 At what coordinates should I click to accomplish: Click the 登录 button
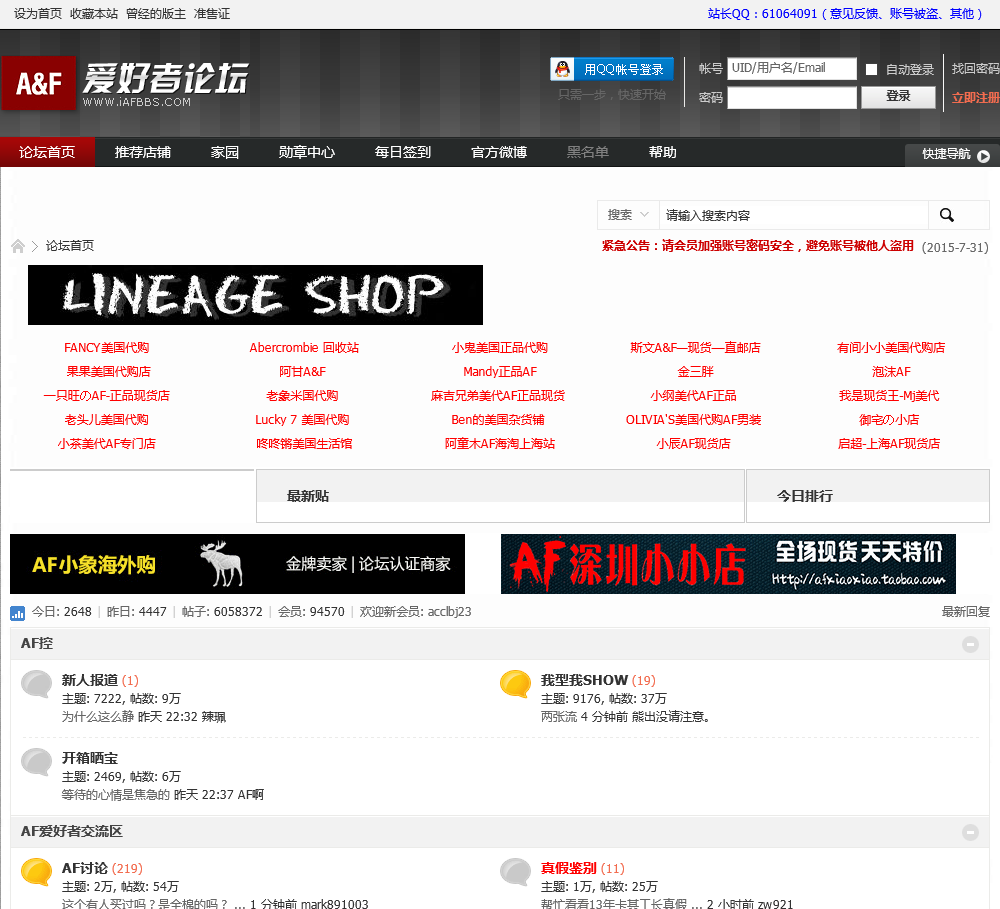click(898, 97)
